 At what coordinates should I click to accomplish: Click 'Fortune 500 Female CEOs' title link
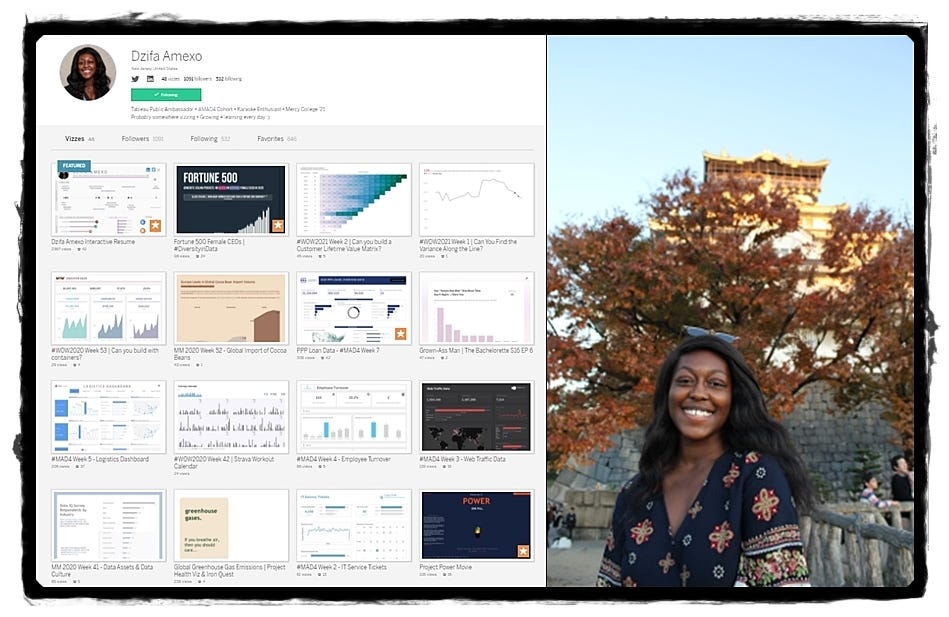(209, 245)
